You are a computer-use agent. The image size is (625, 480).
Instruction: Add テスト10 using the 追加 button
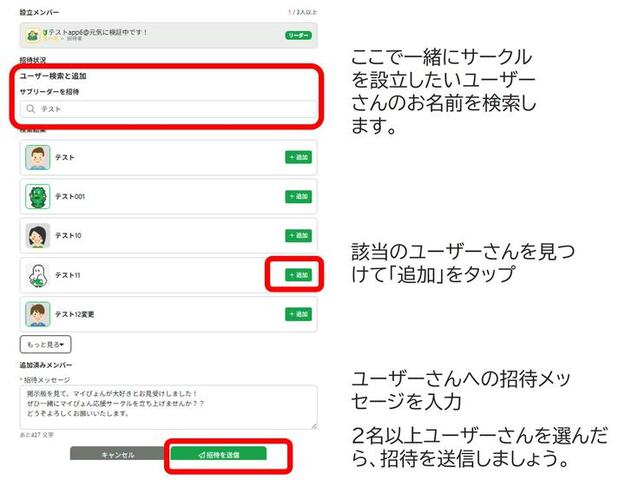(297, 235)
